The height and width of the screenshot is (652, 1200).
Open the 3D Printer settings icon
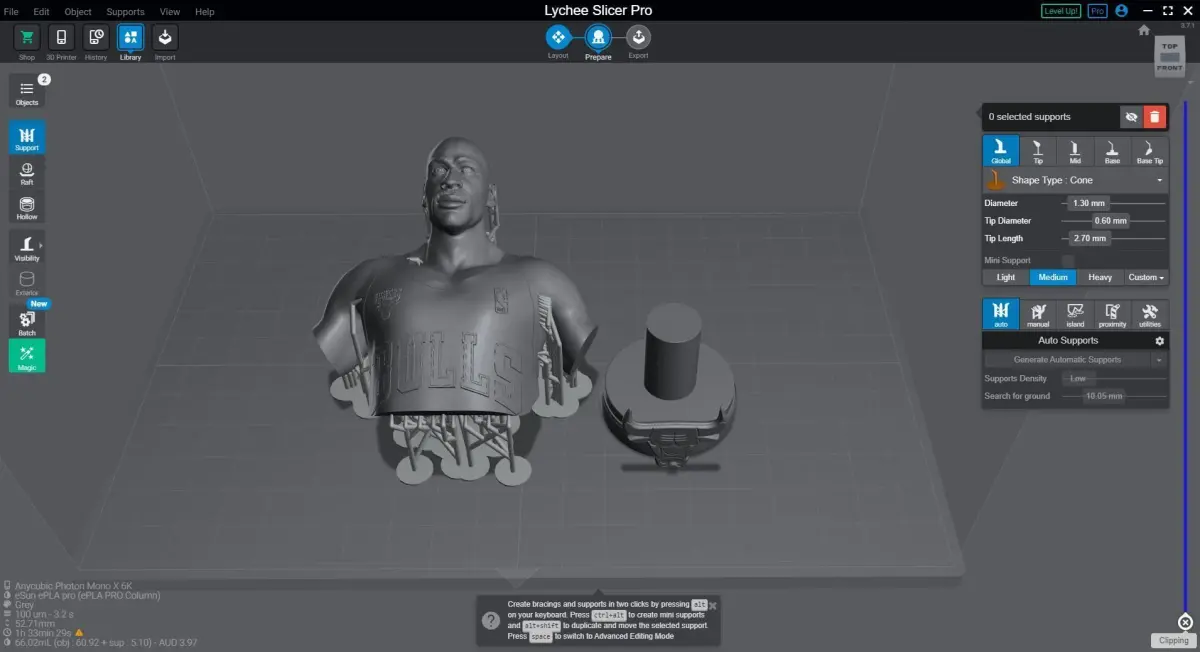click(x=61, y=38)
